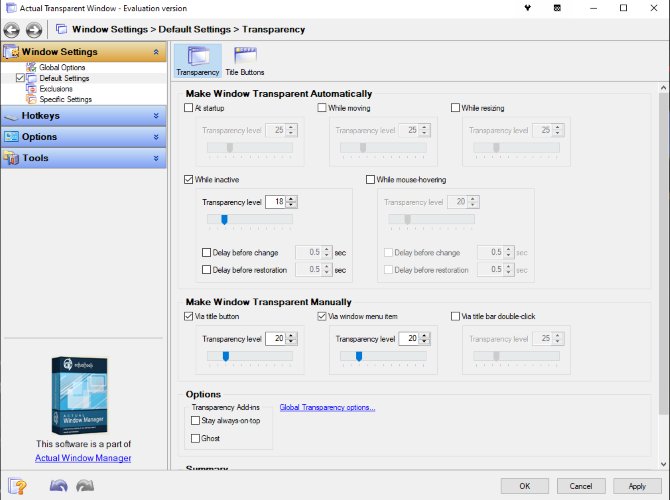670x500 pixels.
Task: Click the help icon at bottom left
Action: click(x=17, y=487)
